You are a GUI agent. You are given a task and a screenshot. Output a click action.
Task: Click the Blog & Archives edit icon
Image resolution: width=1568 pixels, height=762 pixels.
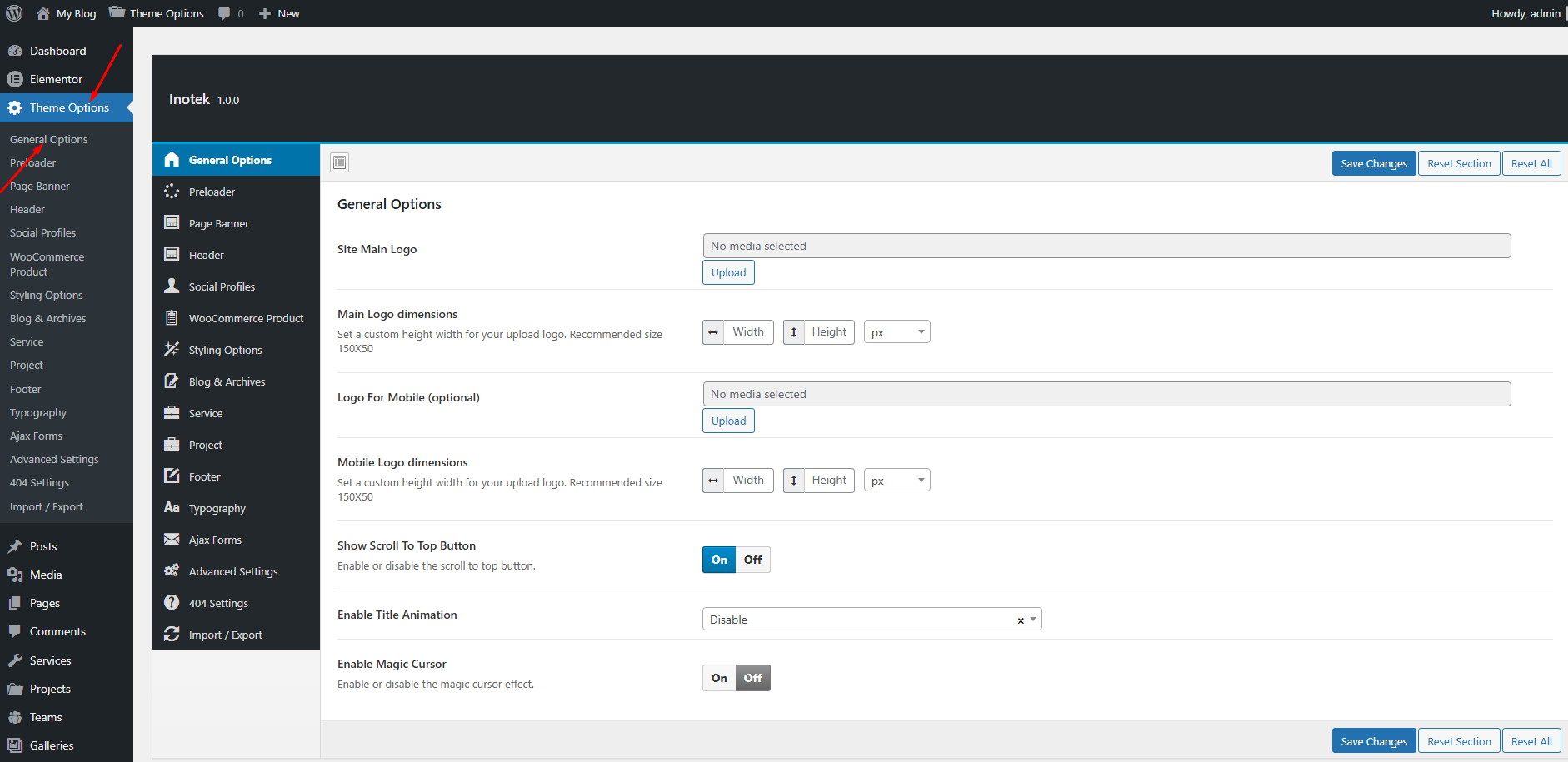click(172, 381)
